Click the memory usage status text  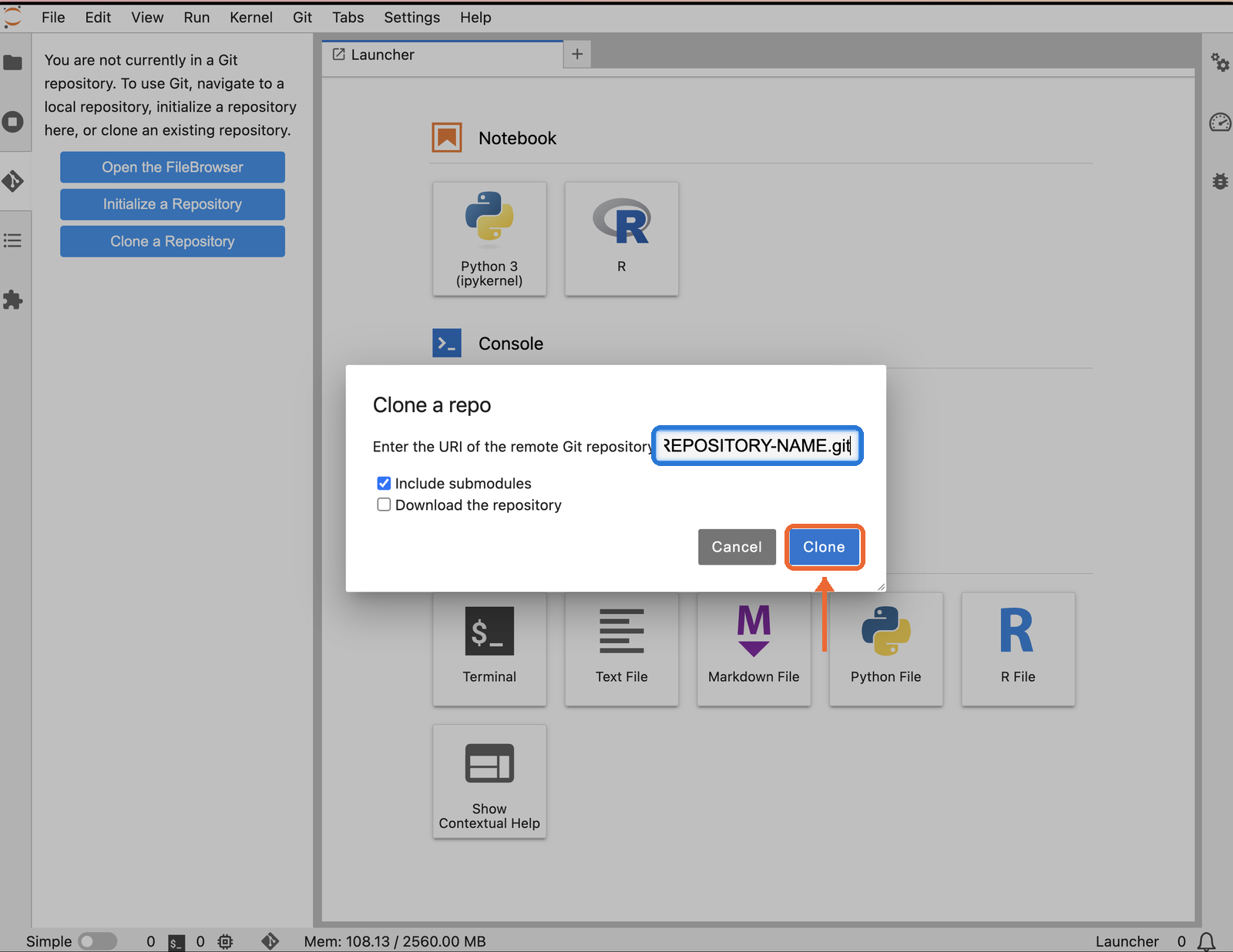tap(395, 941)
